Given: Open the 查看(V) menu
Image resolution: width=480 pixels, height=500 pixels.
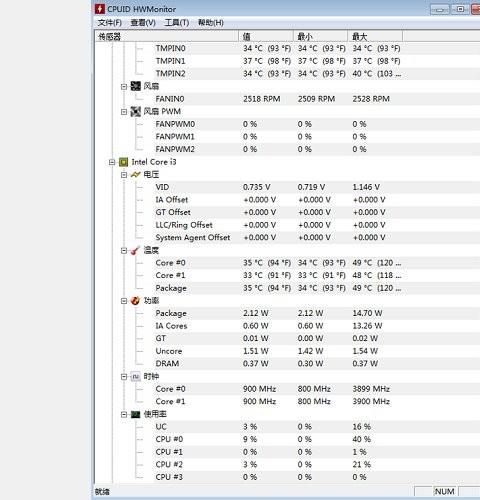Looking at the screenshot, I should [x=143, y=23].
